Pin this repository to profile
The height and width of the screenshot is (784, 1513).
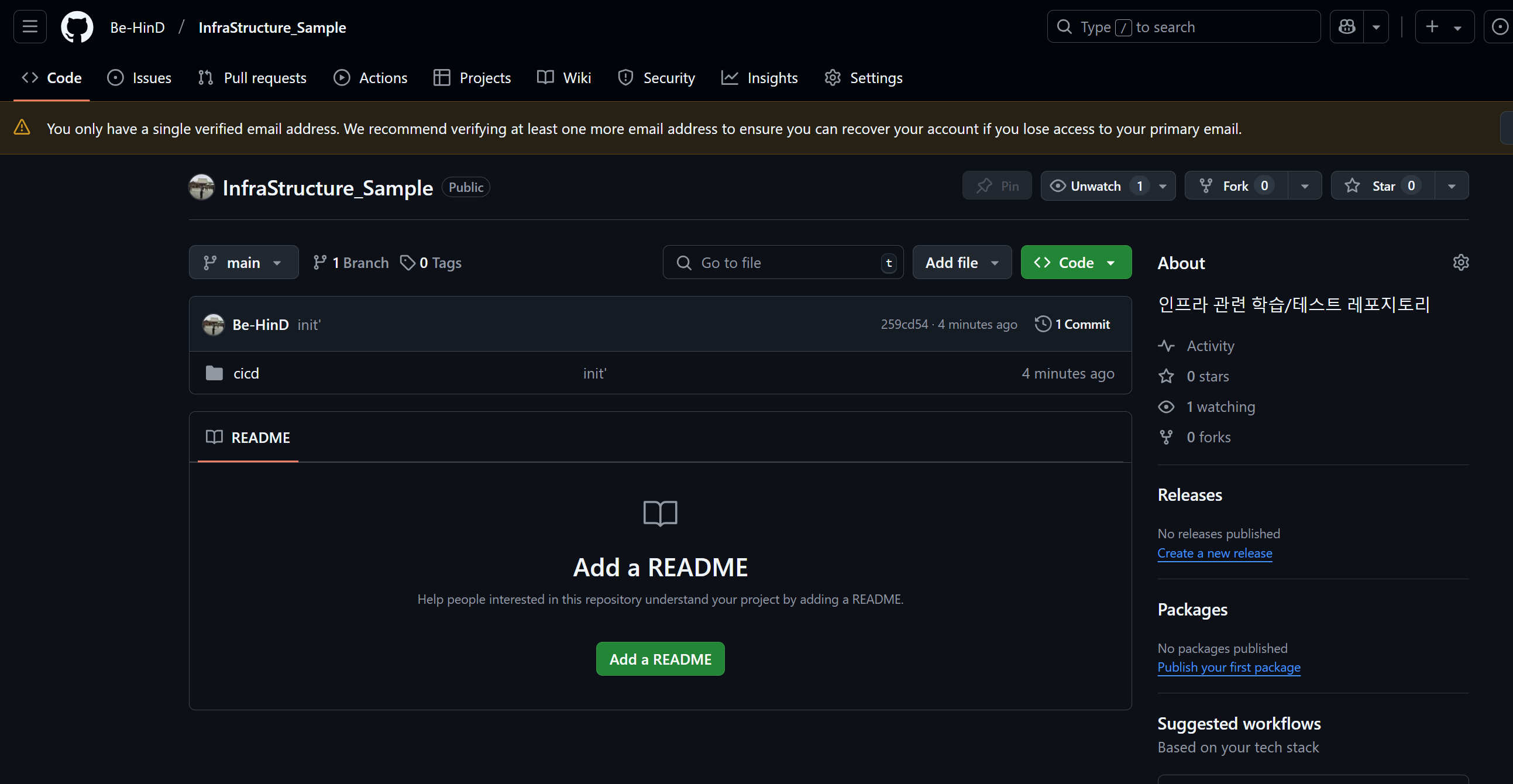[x=997, y=186]
